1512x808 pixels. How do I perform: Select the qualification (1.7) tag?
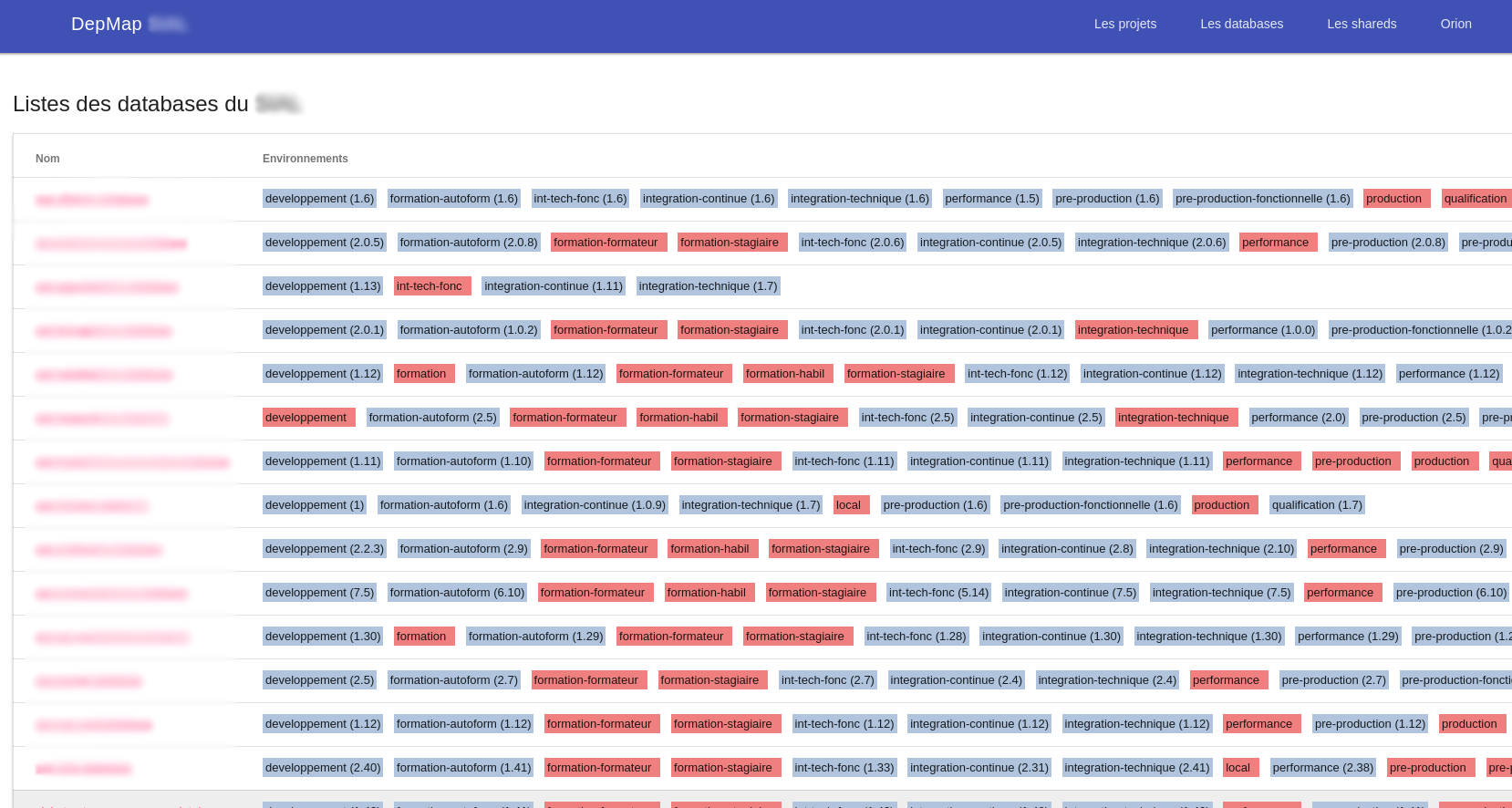(x=1316, y=505)
